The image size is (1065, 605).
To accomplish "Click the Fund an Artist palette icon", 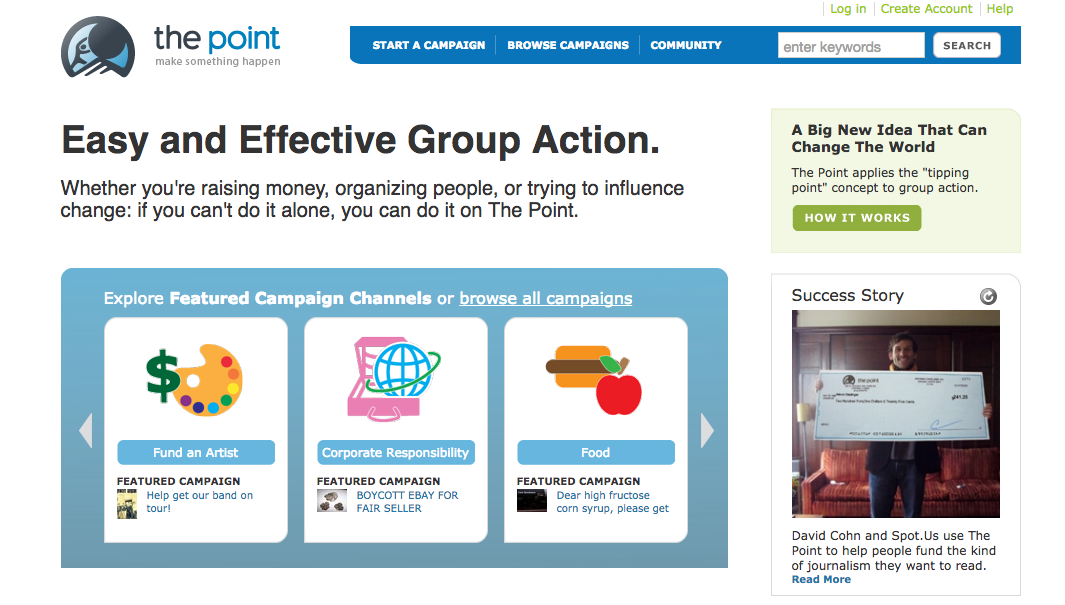I will 195,379.
